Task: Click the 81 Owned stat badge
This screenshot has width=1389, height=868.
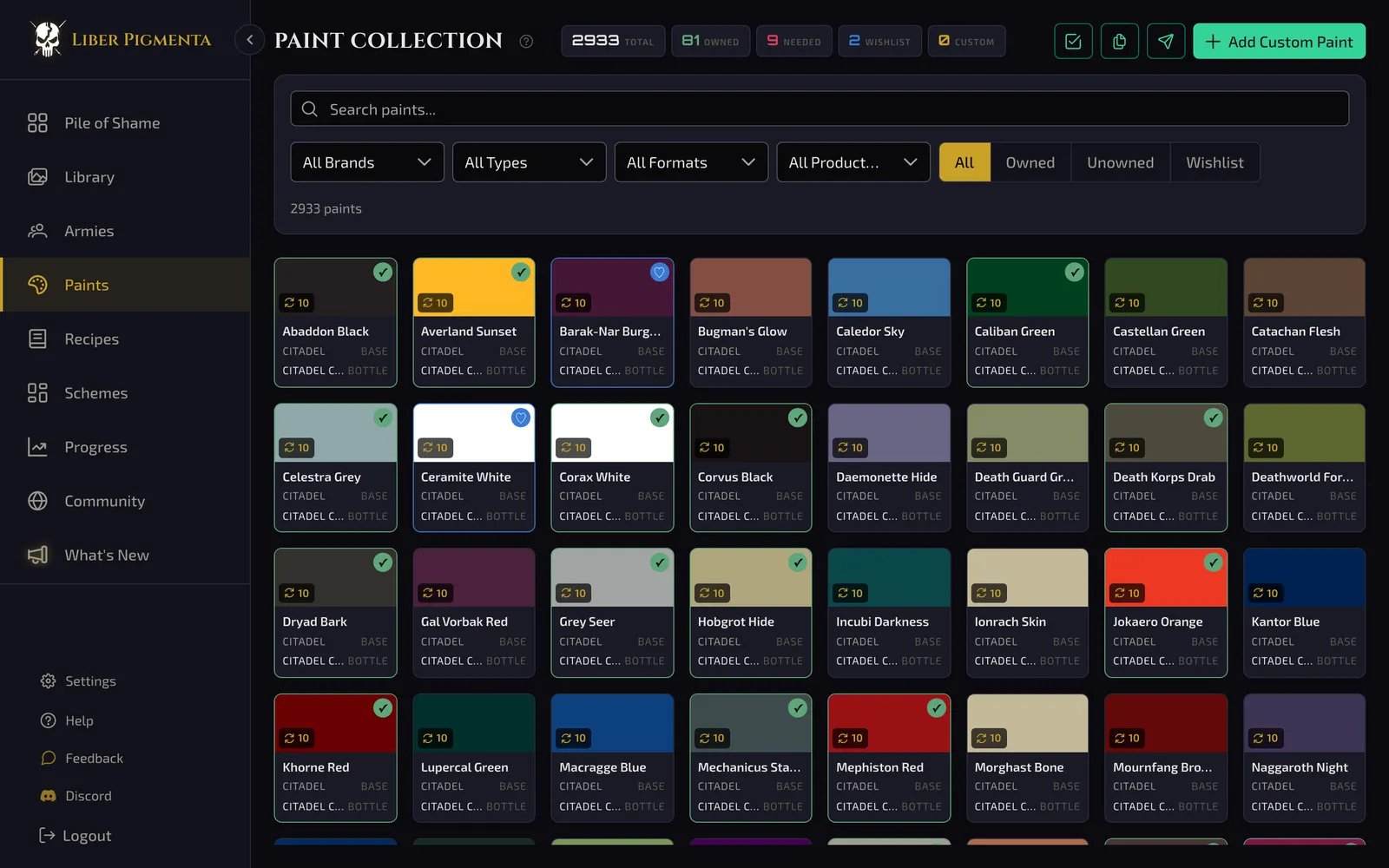Action: pos(710,41)
